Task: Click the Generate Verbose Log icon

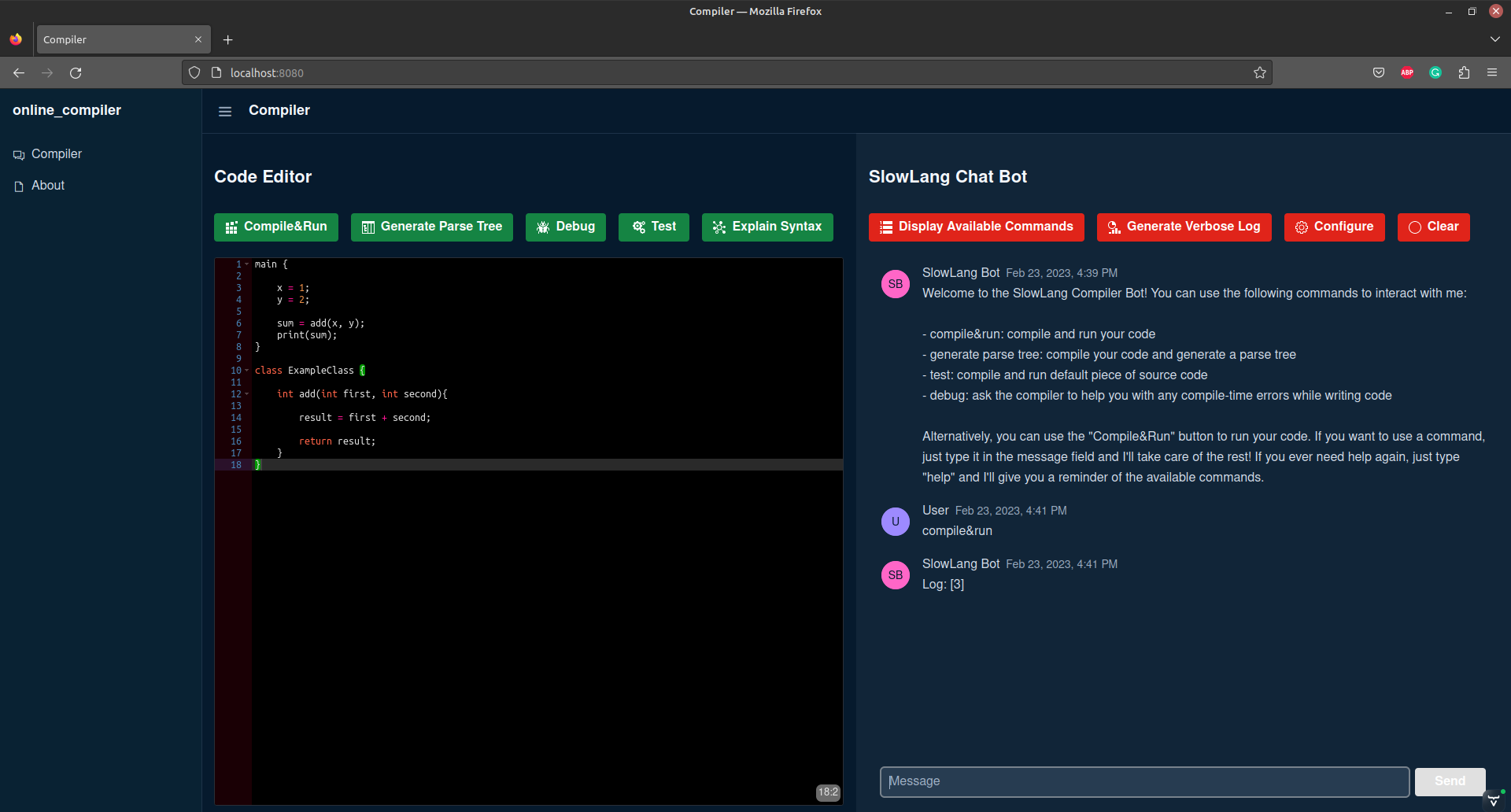Action: (1114, 227)
